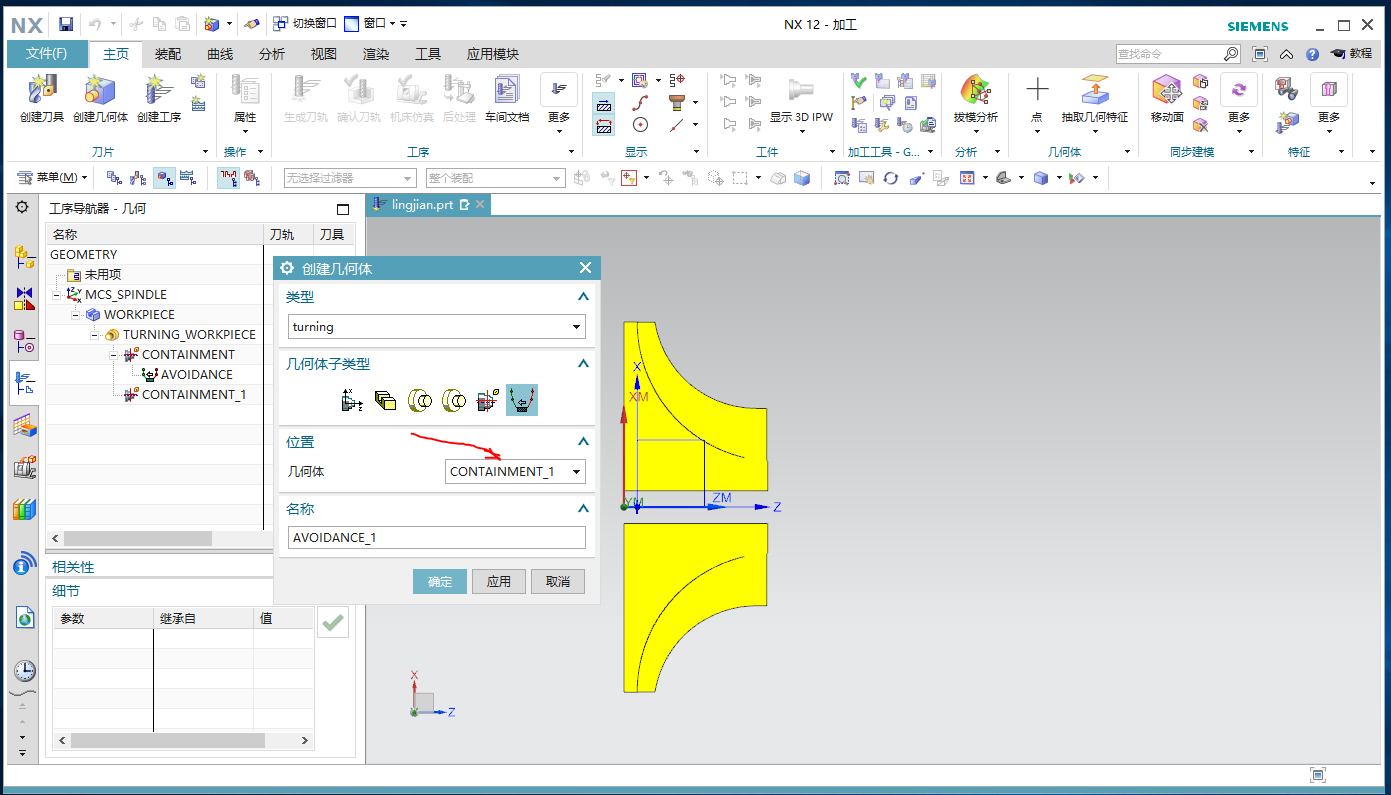This screenshot has height=795, width=1391.
Task: Click the 查找命令 command search box
Action: (x=1180, y=54)
